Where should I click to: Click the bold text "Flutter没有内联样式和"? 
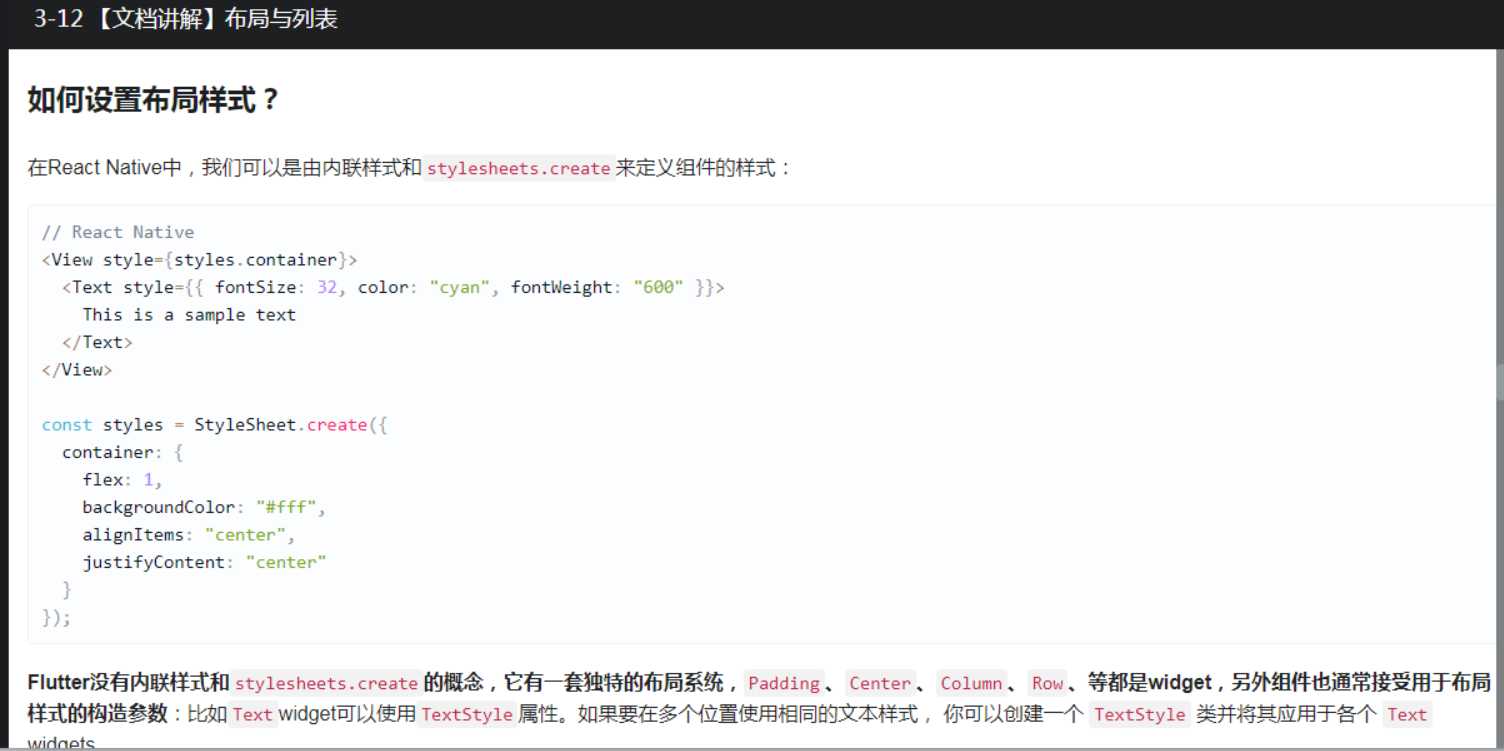128,684
